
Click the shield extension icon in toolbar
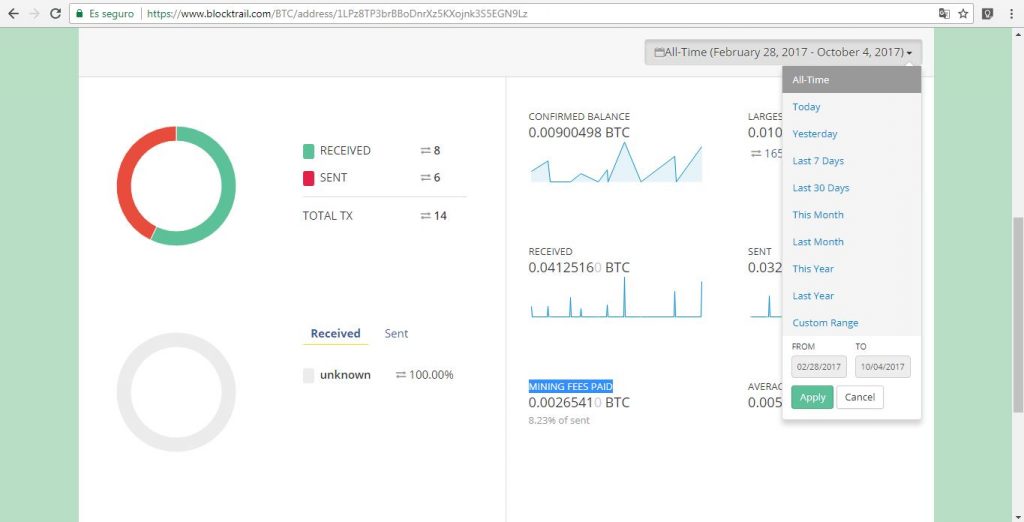click(x=987, y=14)
